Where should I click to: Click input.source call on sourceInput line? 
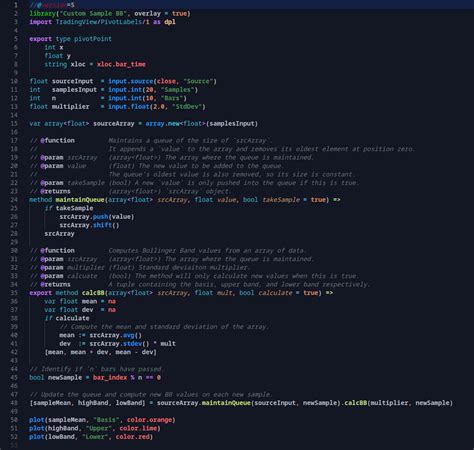coord(130,81)
